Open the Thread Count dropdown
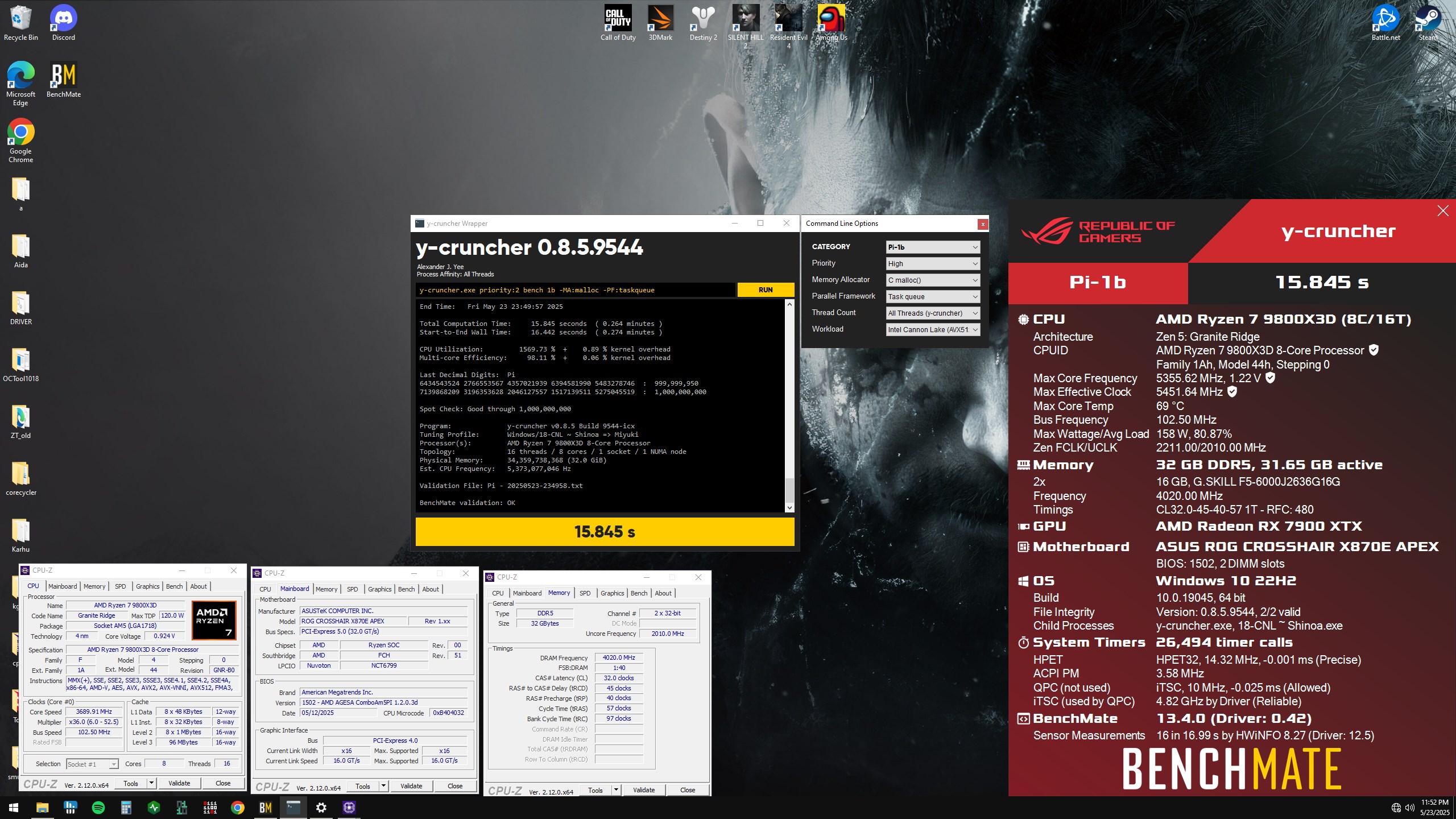 [933, 313]
